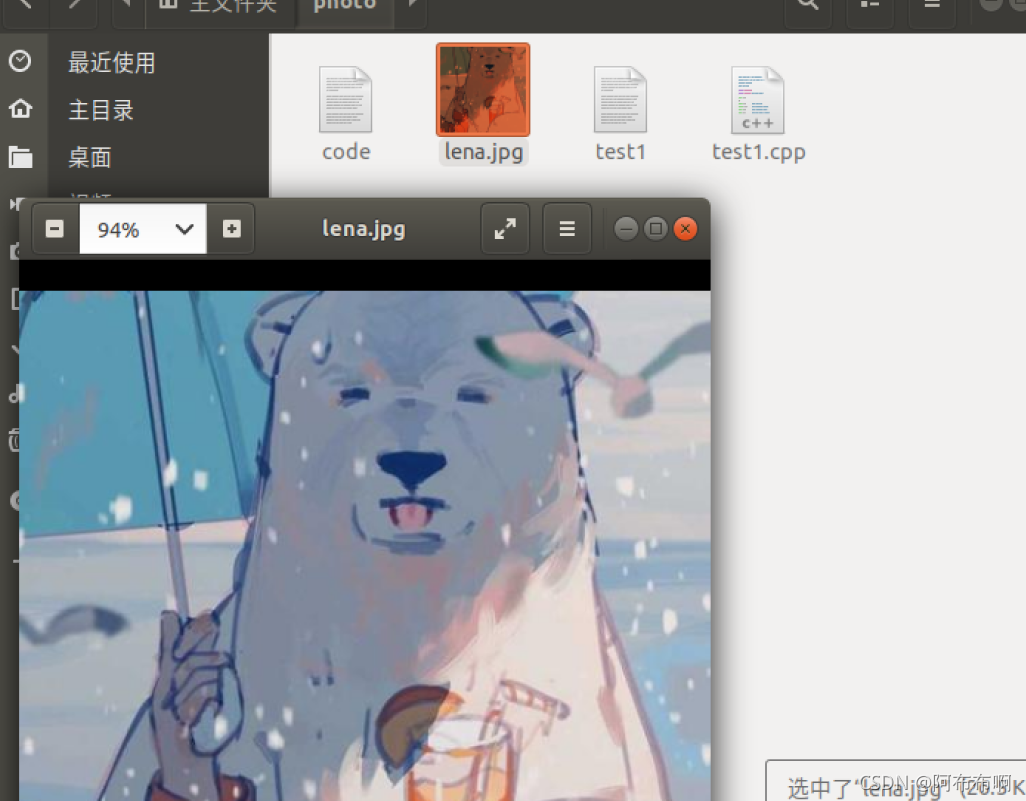The width and height of the screenshot is (1026, 801).
Task: Maximize the lena.jpg viewer window
Action: click(x=656, y=229)
